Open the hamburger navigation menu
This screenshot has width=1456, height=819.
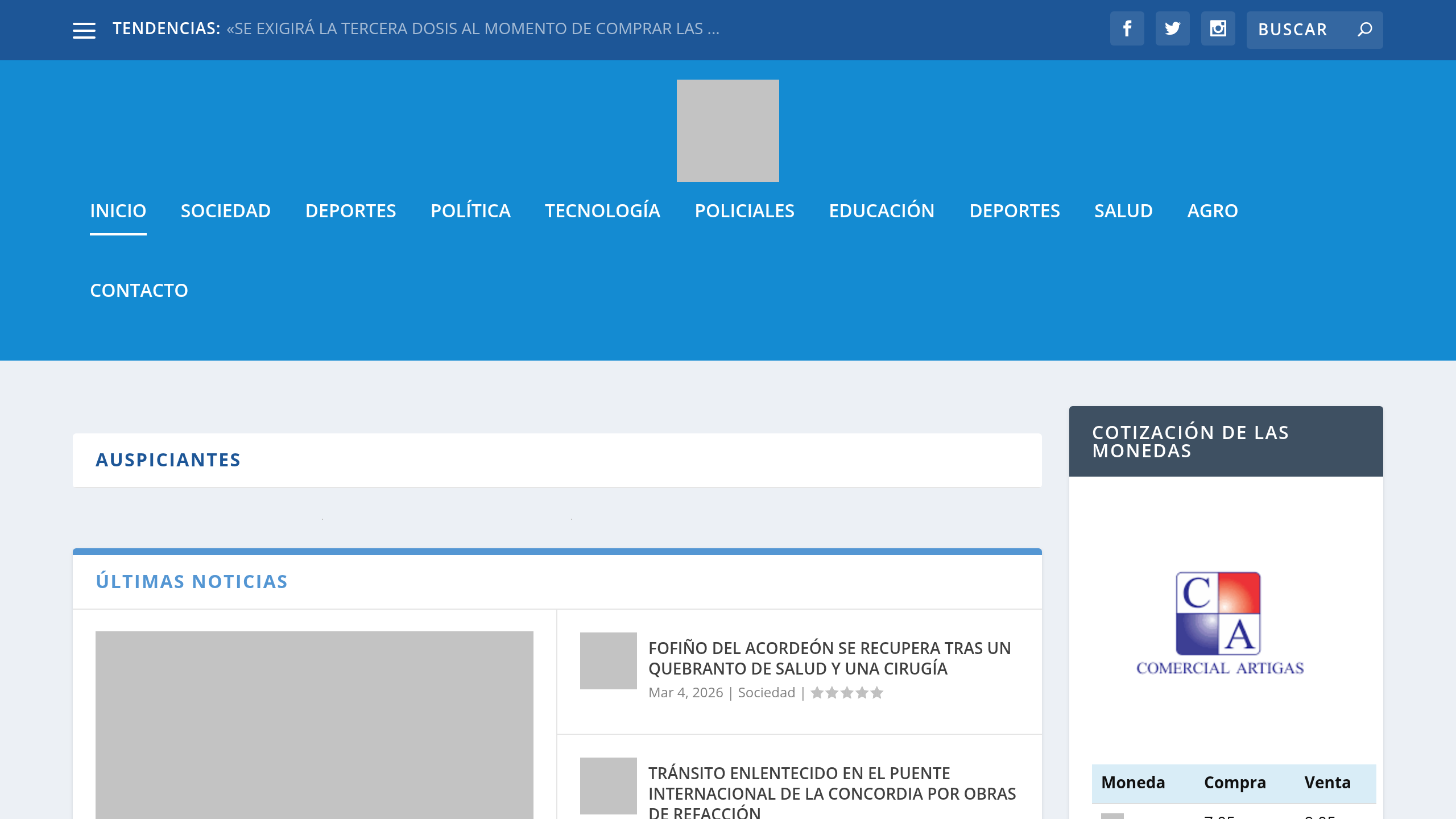[84, 30]
